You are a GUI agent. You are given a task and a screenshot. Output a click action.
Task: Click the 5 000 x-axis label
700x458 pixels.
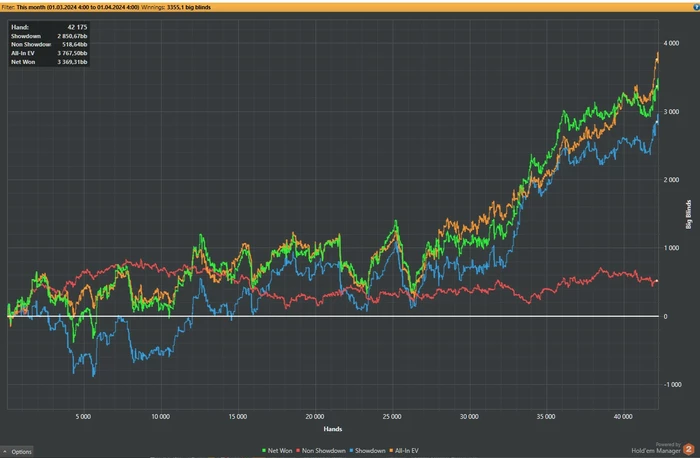pyautogui.click(x=83, y=416)
